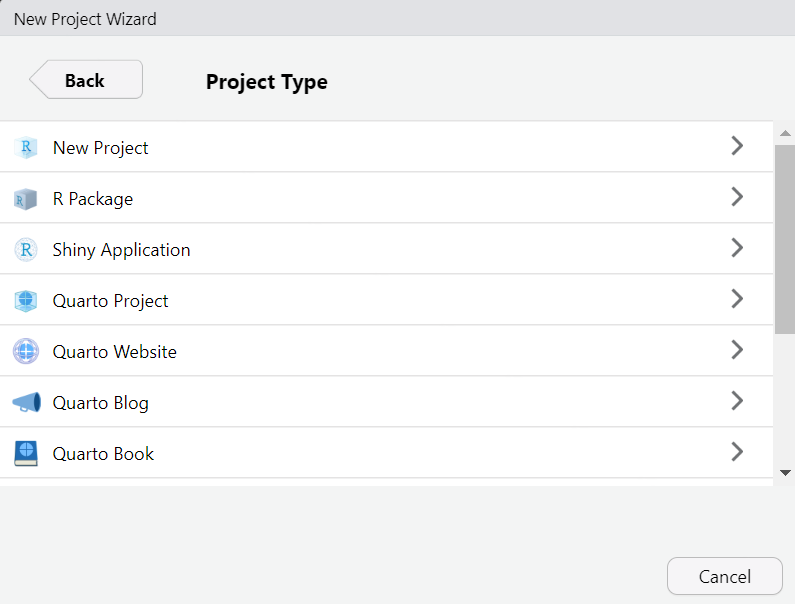Click the Shiny Application R icon
The image size is (795, 604).
[26, 250]
